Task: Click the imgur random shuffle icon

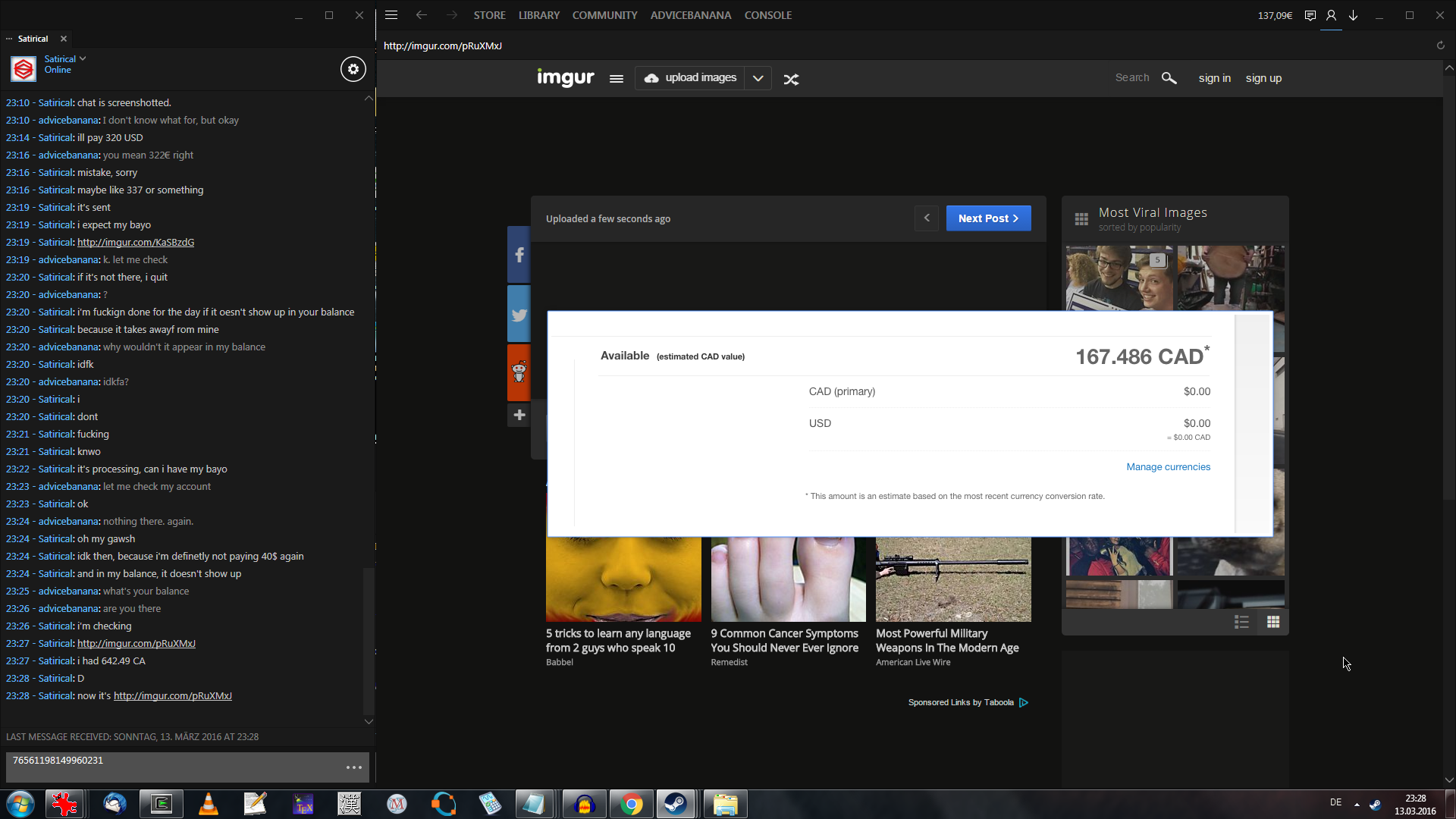Action: (x=791, y=79)
